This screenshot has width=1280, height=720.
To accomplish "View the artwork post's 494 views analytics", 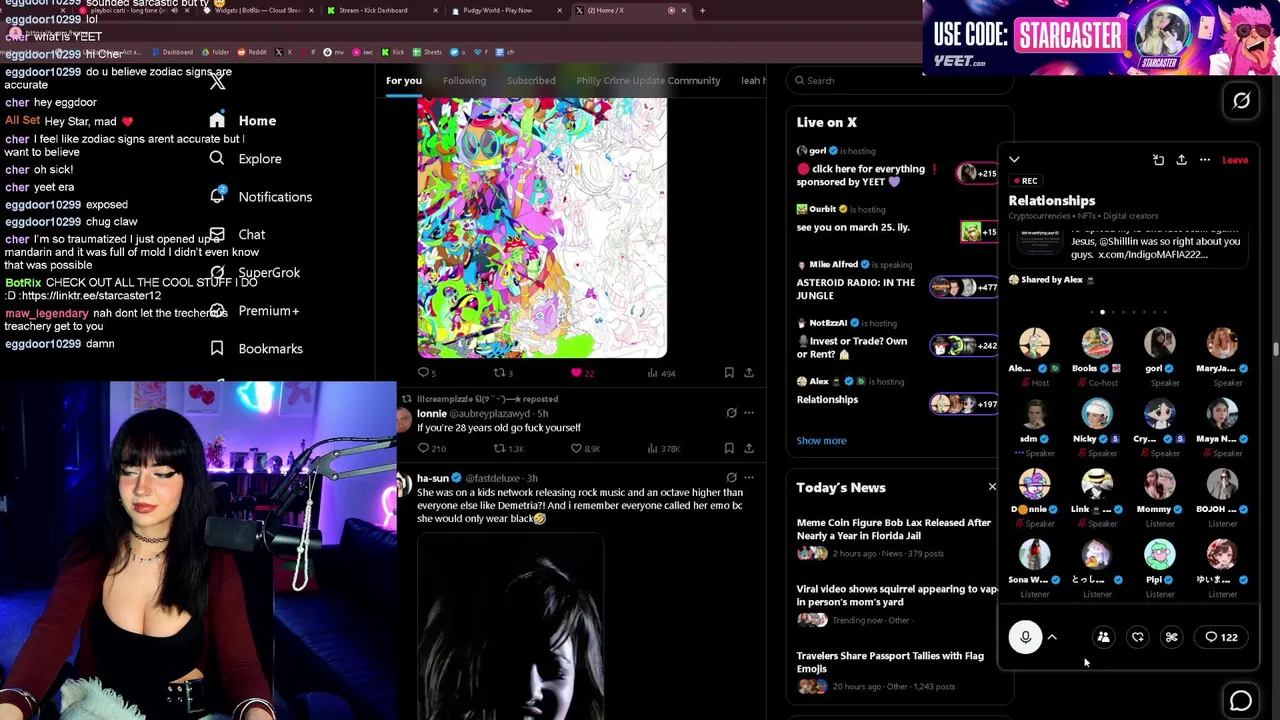I will coord(661,373).
